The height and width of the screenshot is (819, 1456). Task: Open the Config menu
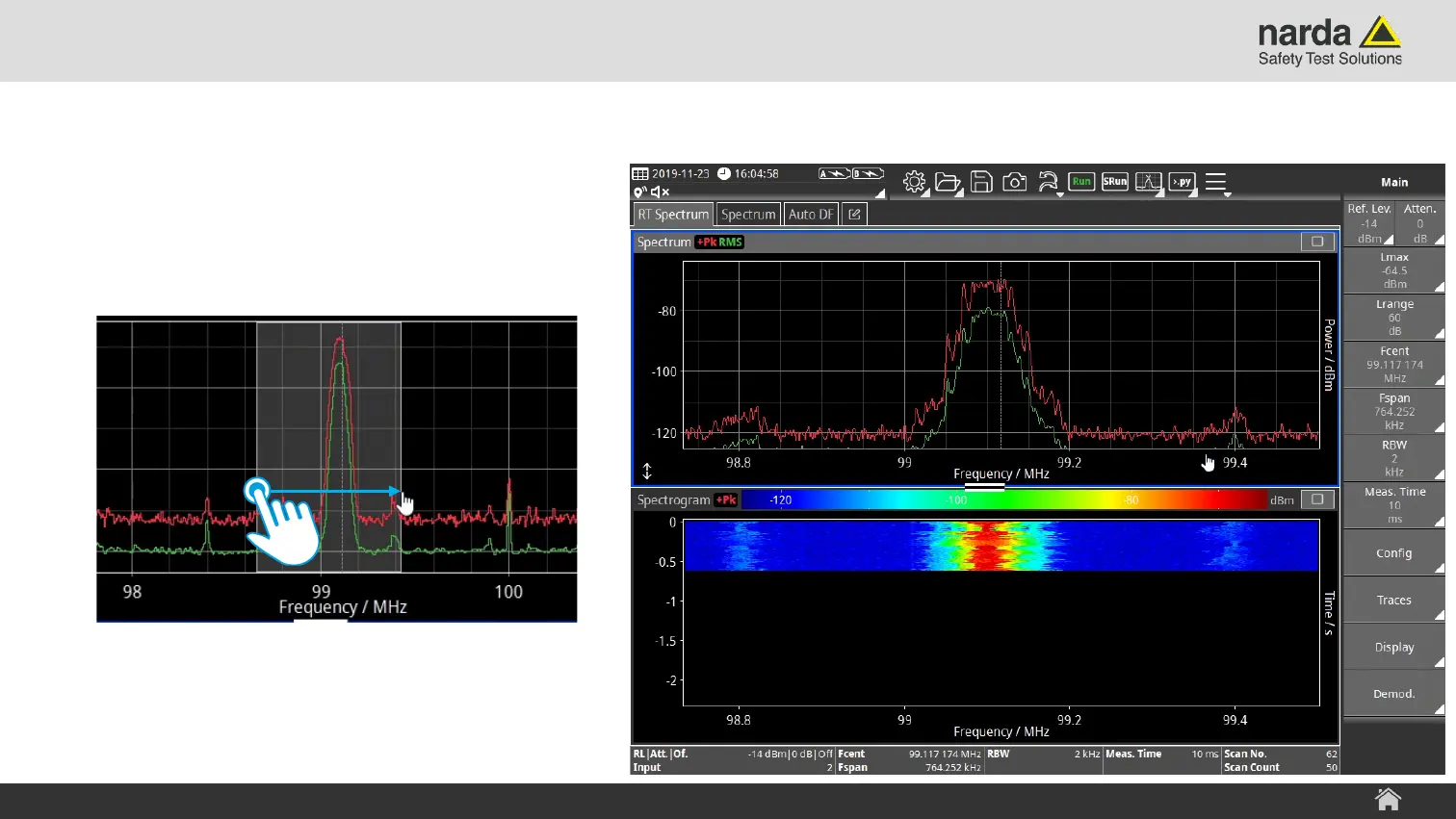coord(1394,553)
